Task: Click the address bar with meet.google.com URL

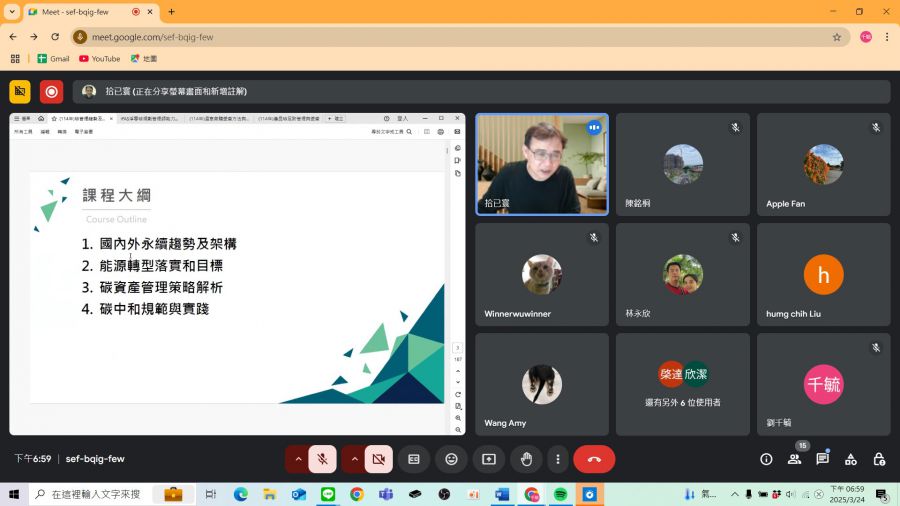Action: [450, 37]
